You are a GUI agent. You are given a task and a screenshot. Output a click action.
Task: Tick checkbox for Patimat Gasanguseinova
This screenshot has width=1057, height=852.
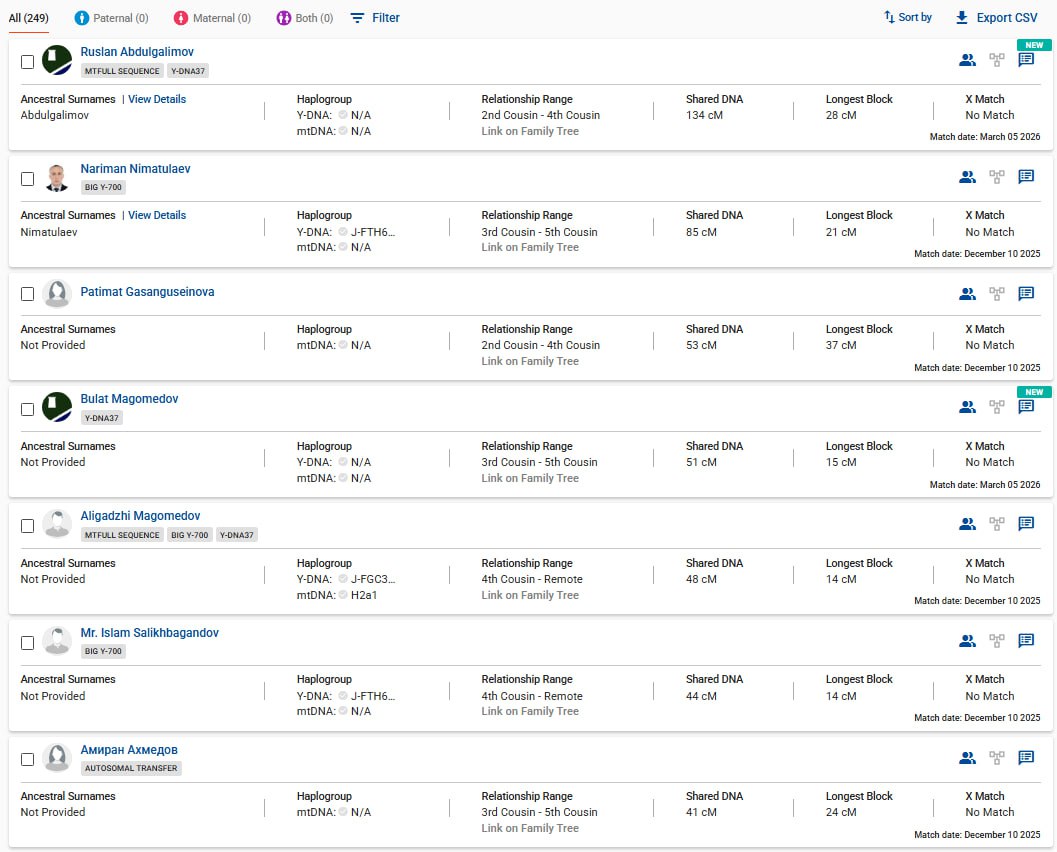coord(28,294)
